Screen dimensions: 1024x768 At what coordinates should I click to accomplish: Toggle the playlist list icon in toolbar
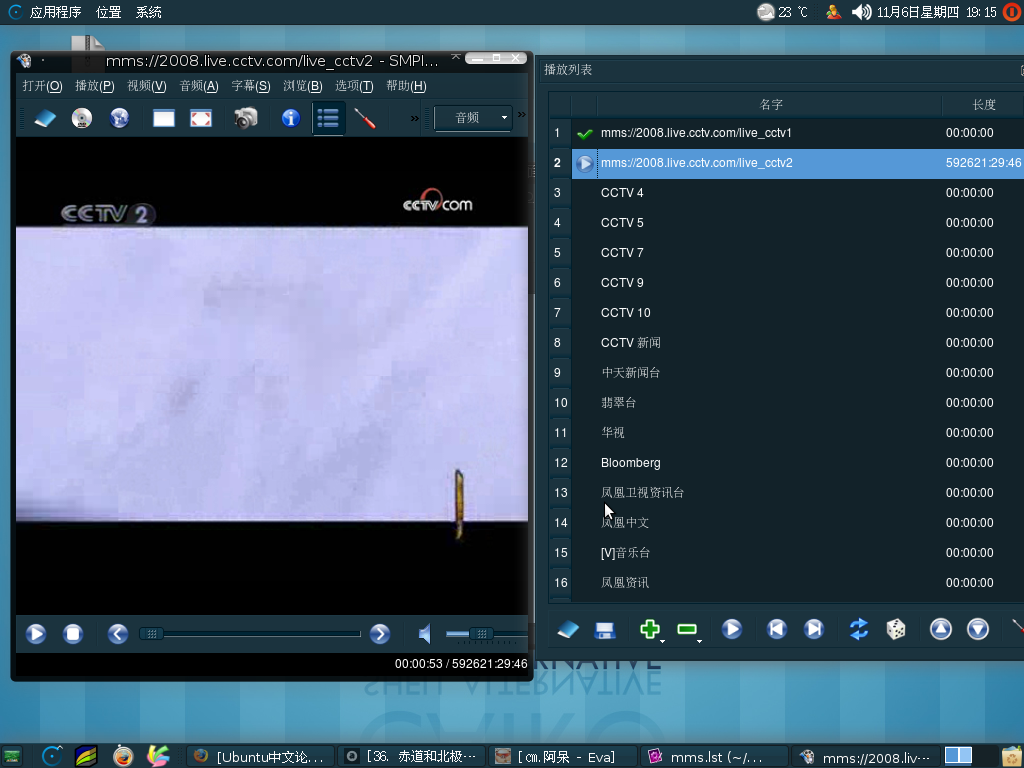click(328, 118)
